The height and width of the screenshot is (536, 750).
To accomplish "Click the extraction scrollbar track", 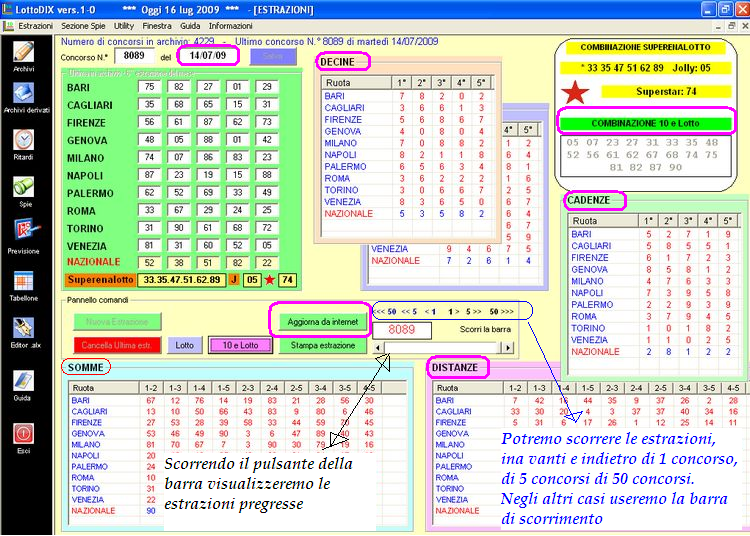I will tap(442, 348).
